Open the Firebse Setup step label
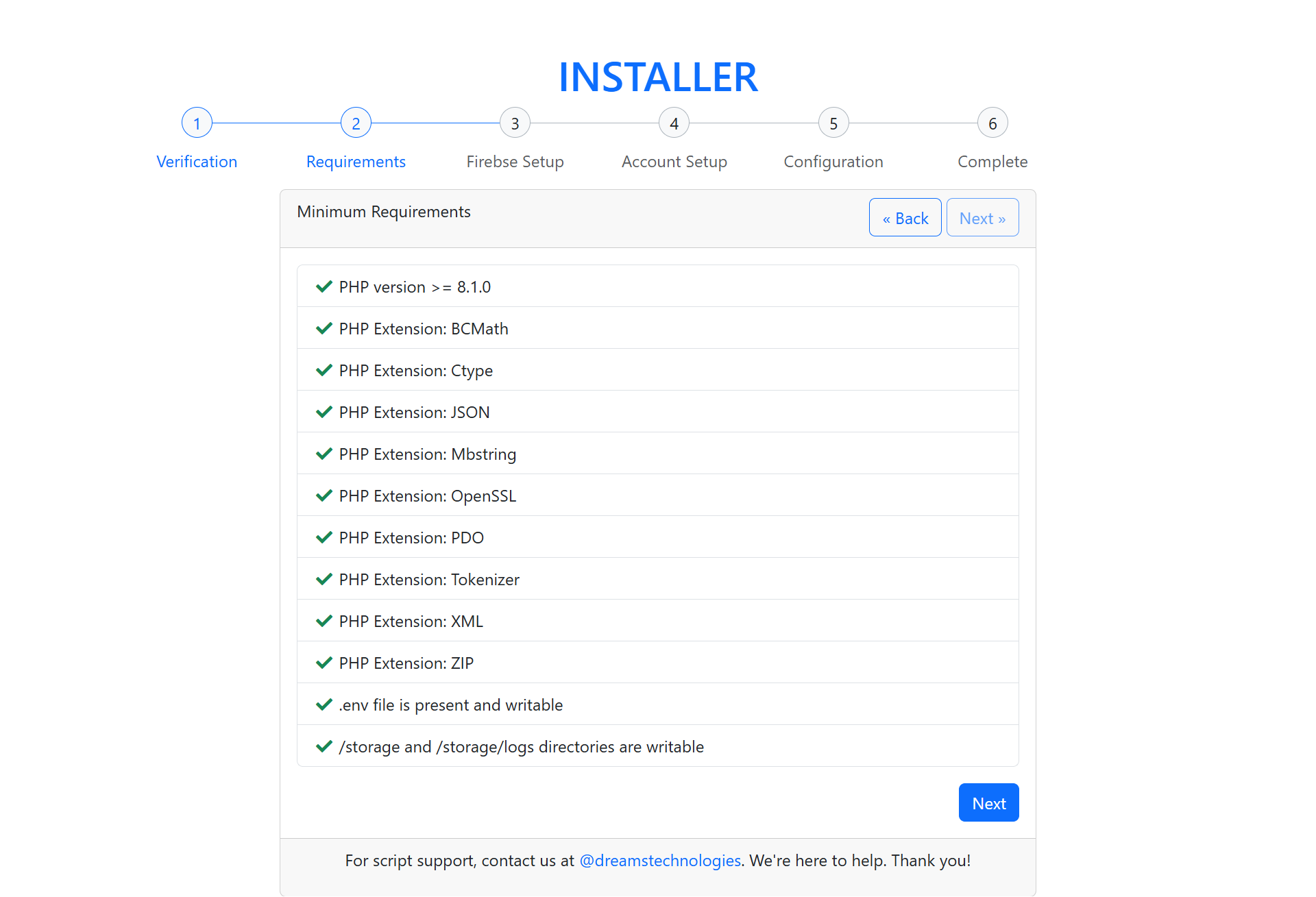1316x897 pixels. click(x=515, y=162)
